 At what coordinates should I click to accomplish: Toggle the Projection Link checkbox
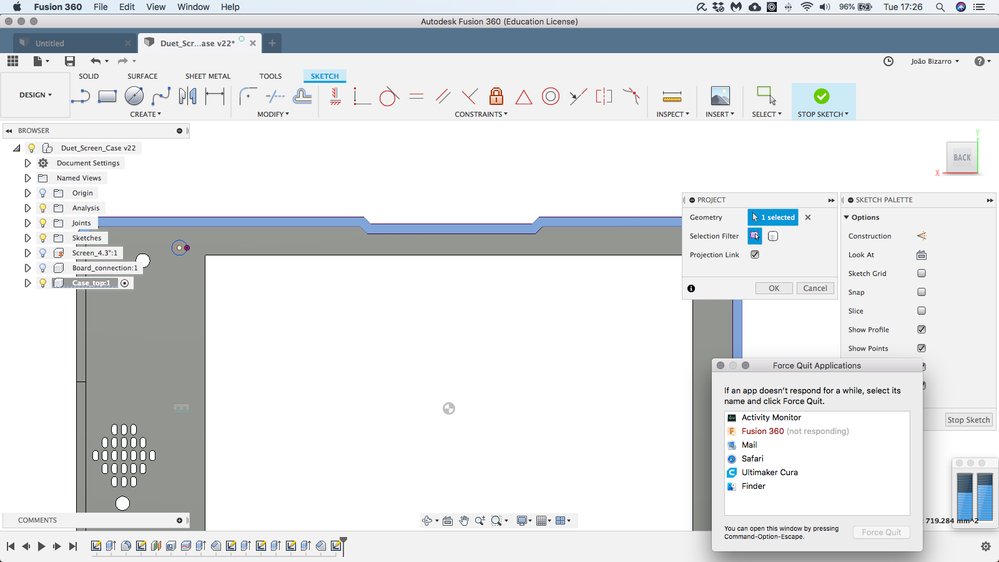[755, 254]
